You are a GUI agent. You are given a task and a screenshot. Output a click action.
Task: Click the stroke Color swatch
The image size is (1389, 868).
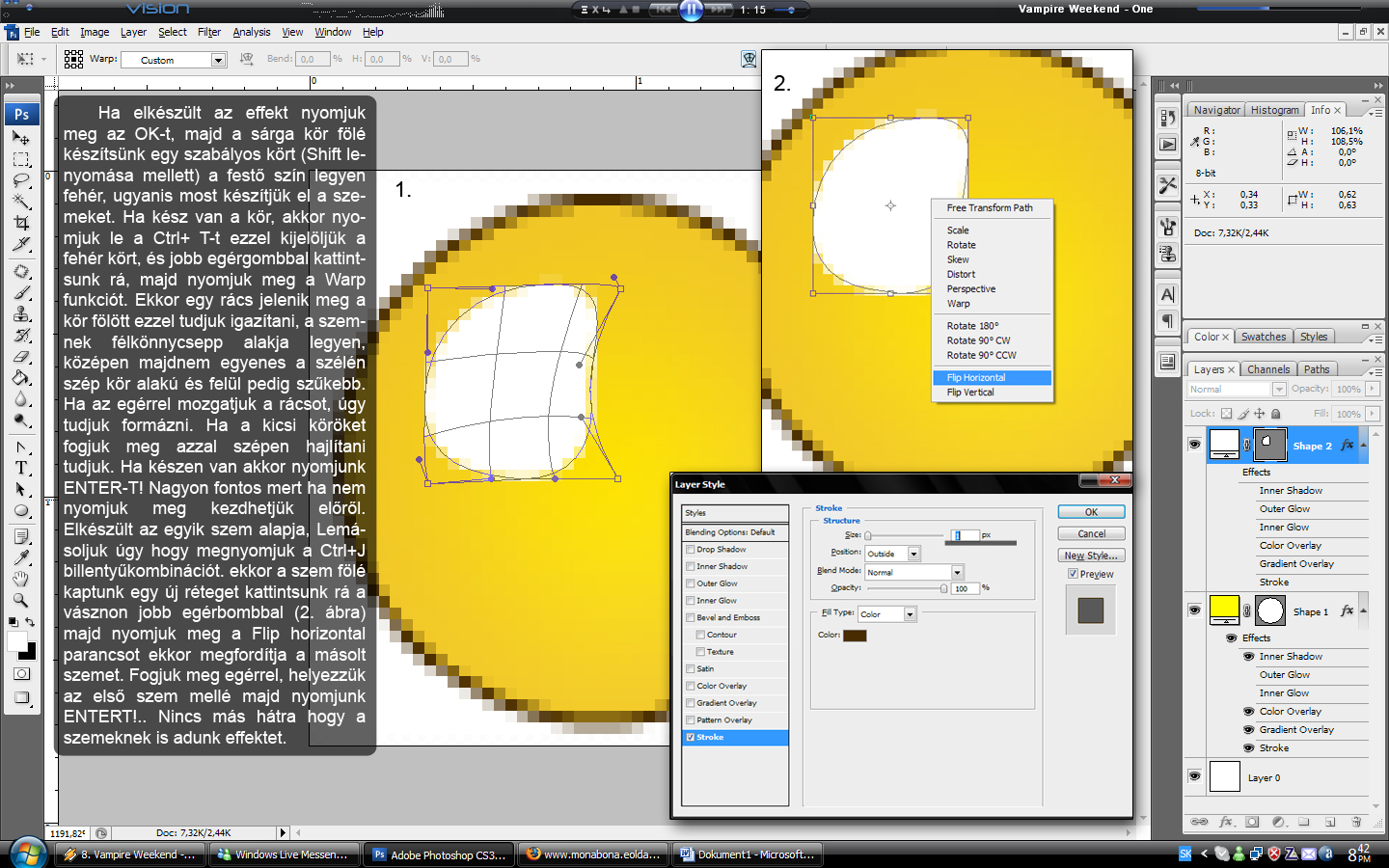[855, 636]
